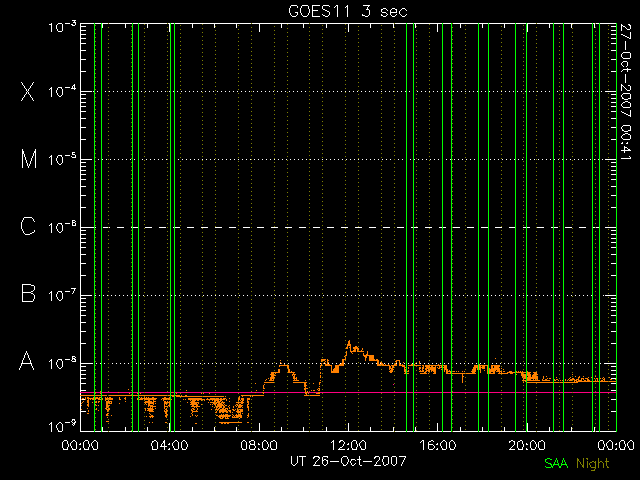Click the 10⁻⁹ y-axis tick label

(62, 427)
